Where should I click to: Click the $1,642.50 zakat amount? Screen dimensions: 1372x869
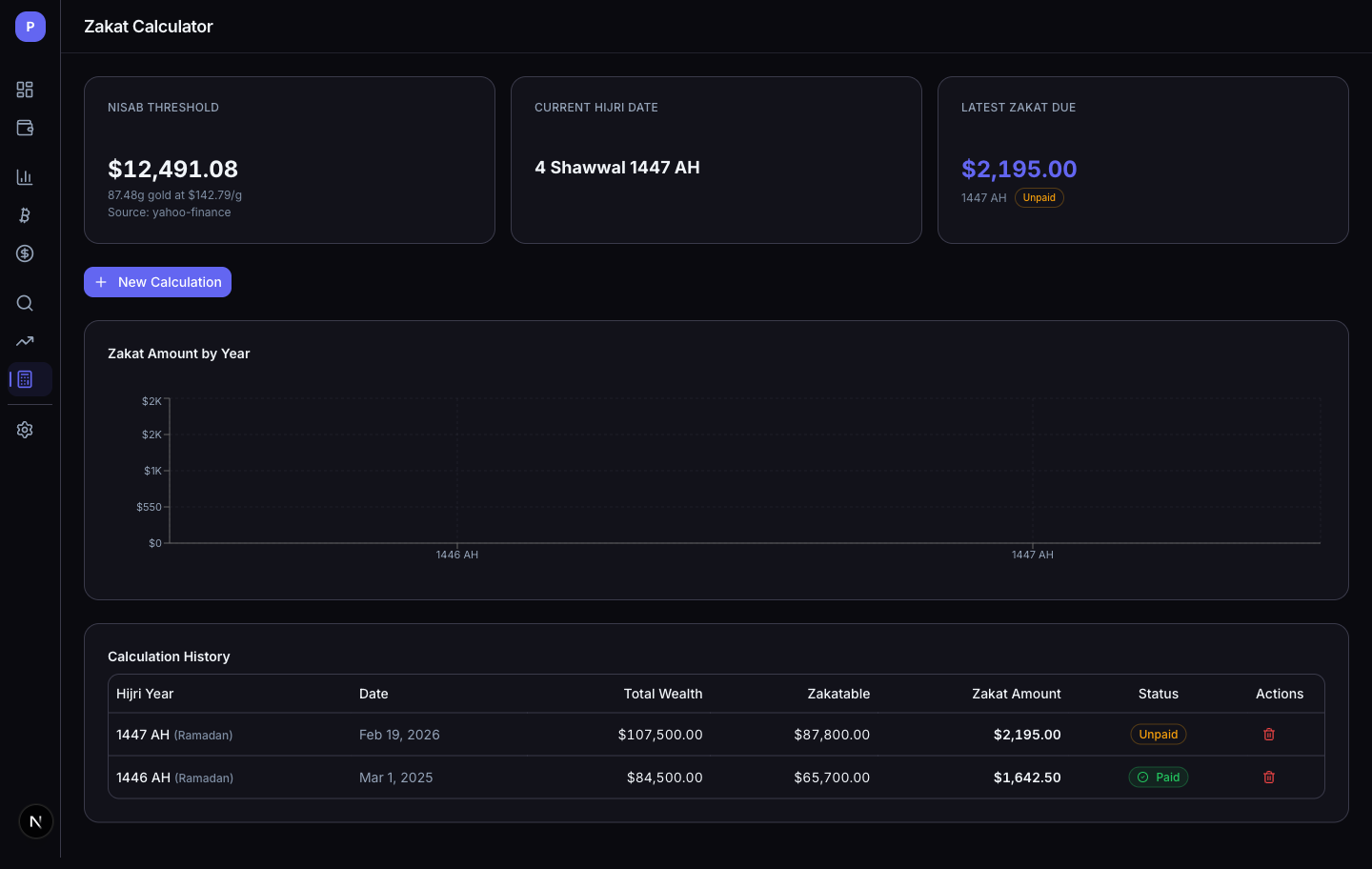coord(1027,778)
